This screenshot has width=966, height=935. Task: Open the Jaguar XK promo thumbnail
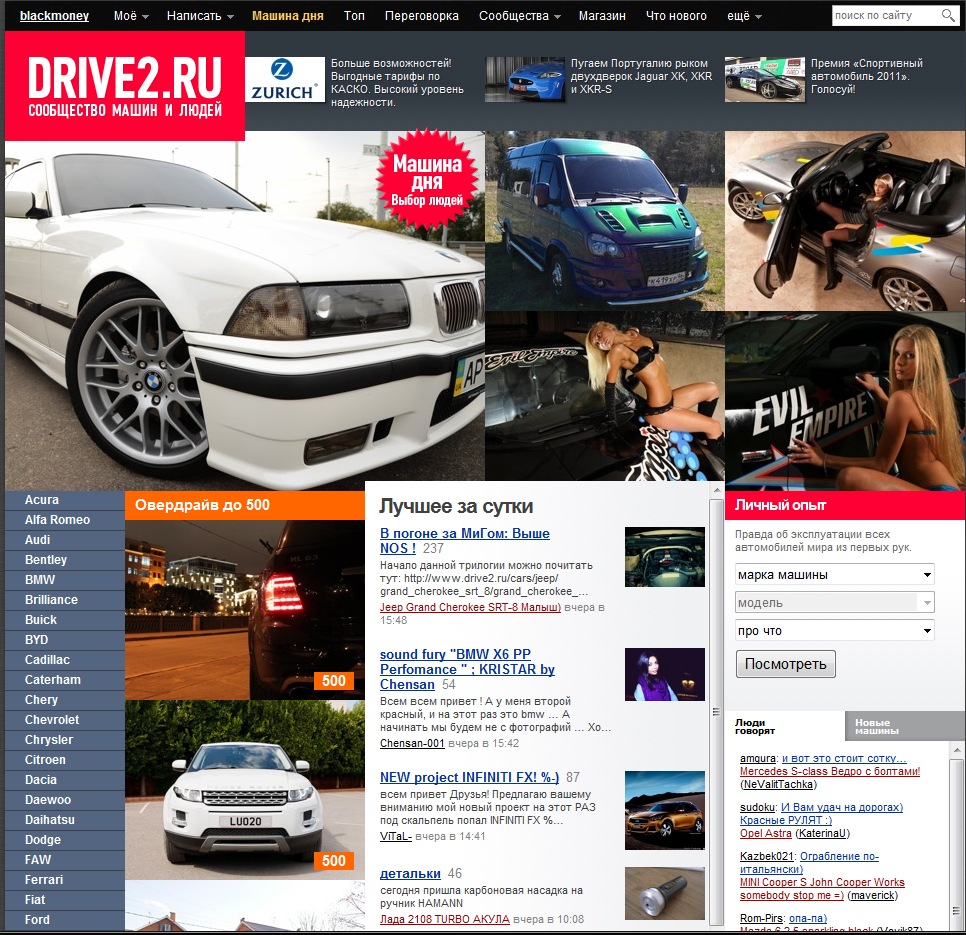click(525, 79)
